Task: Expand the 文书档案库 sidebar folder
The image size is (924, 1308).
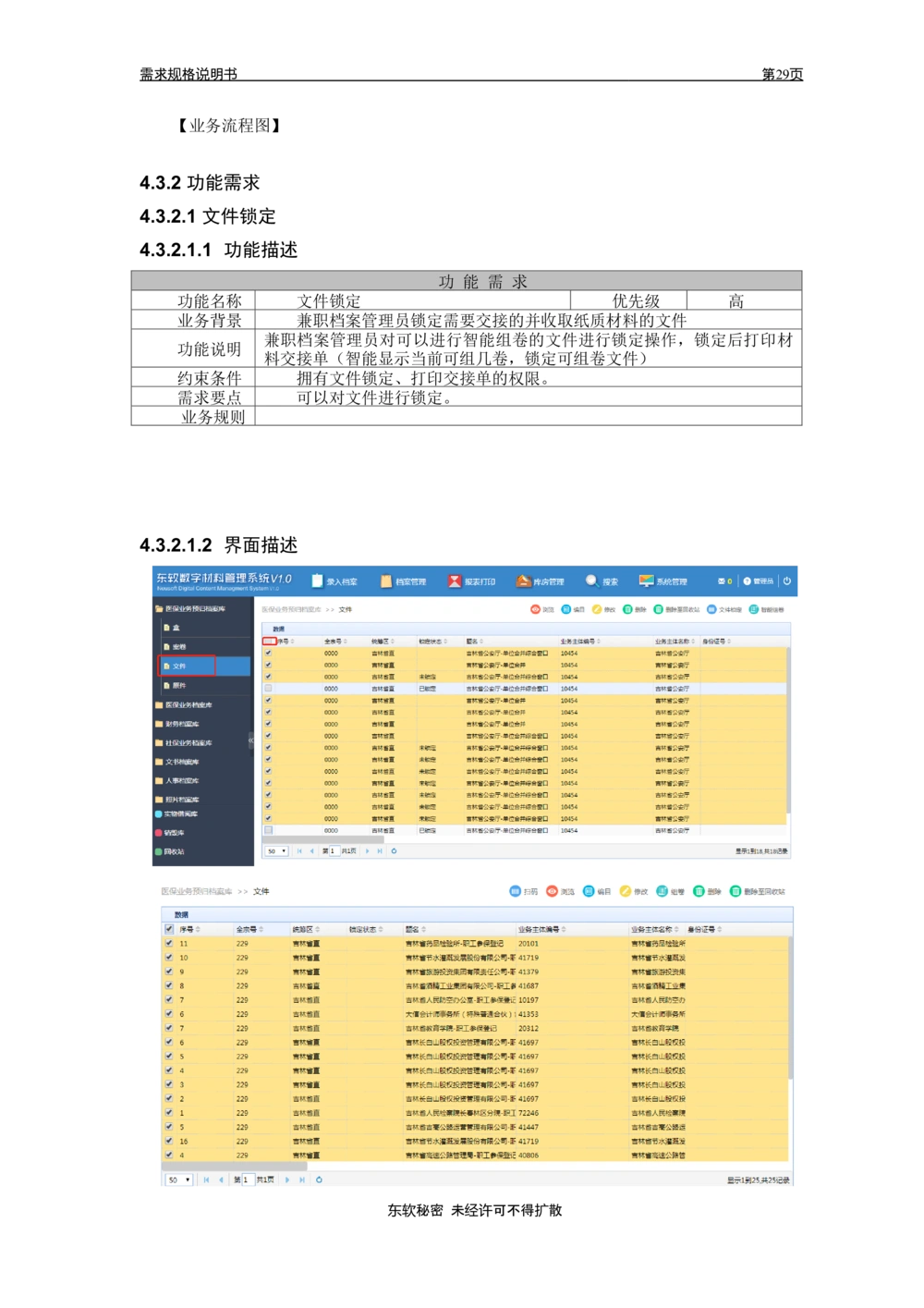Action: coord(176,762)
